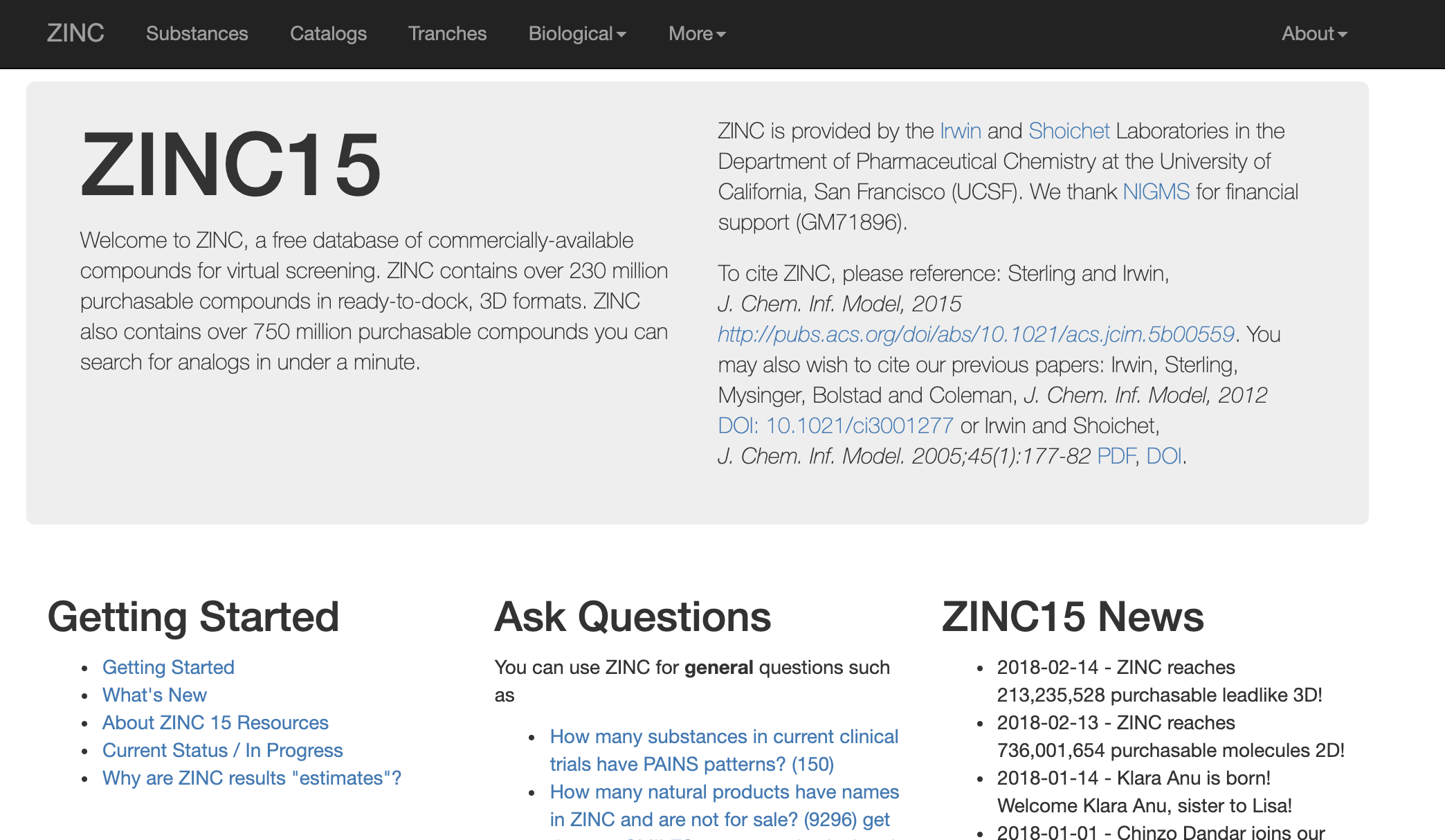Open the DOI: 10.1021/ci3001277 link
This screenshot has width=1445, height=840.
835,426
